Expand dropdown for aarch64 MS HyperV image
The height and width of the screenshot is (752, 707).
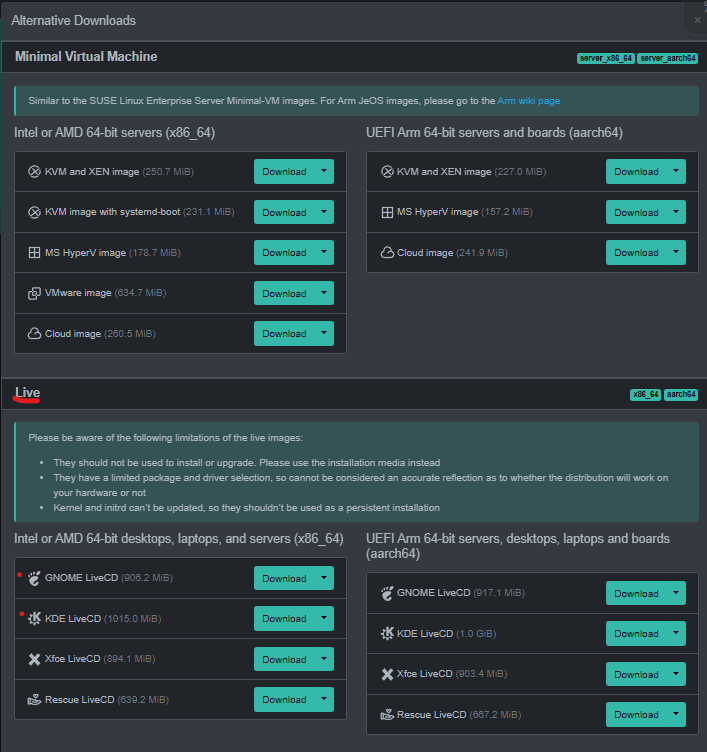coord(676,212)
